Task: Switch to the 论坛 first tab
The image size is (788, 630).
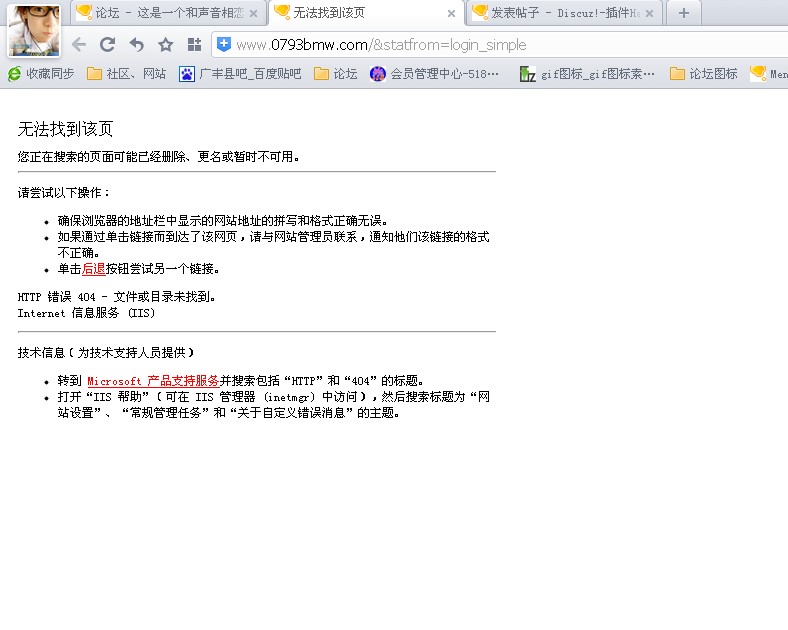Action: click(160, 13)
